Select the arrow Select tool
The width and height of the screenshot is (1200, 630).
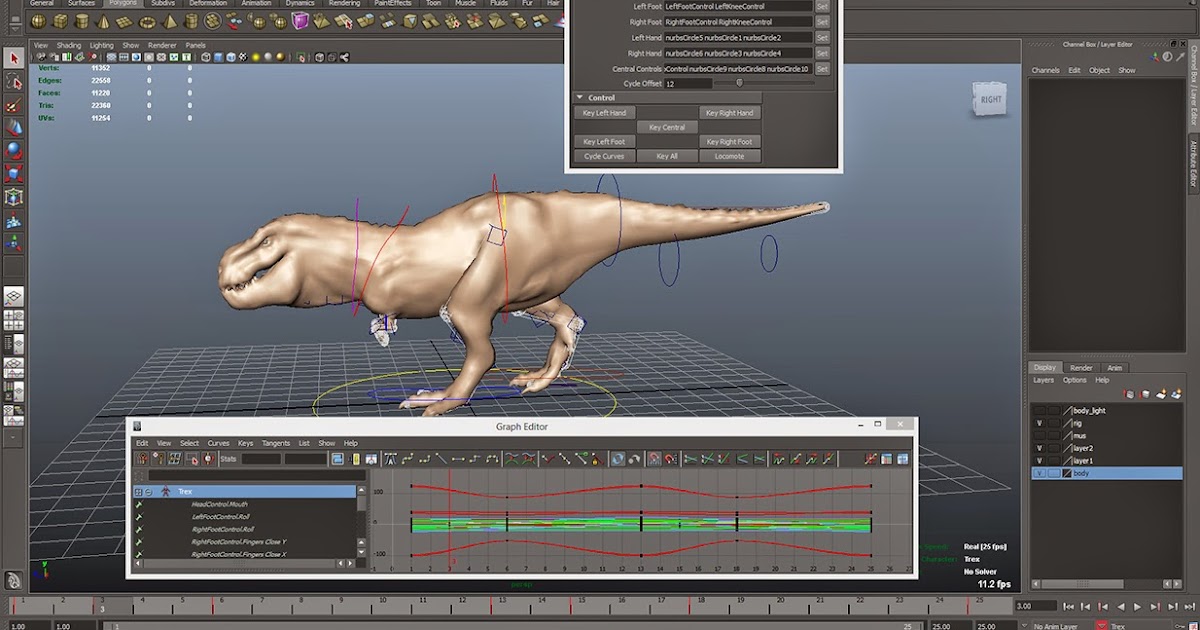(x=14, y=59)
